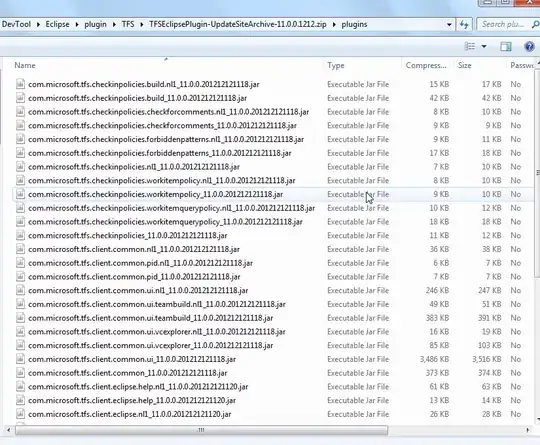The image size is (540, 445).
Task: Click the icon of checkforcomments_11.0.0 jar
Action: click(20, 125)
